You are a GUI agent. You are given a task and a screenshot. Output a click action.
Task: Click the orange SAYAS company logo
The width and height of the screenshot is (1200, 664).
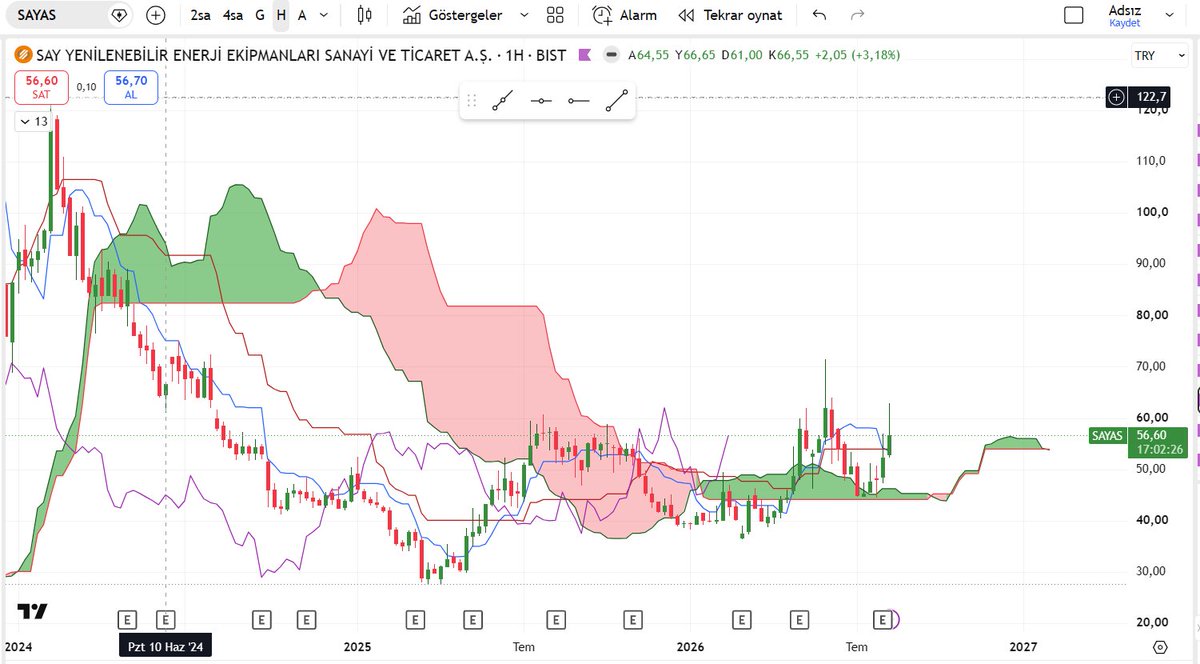click(23, 55)
